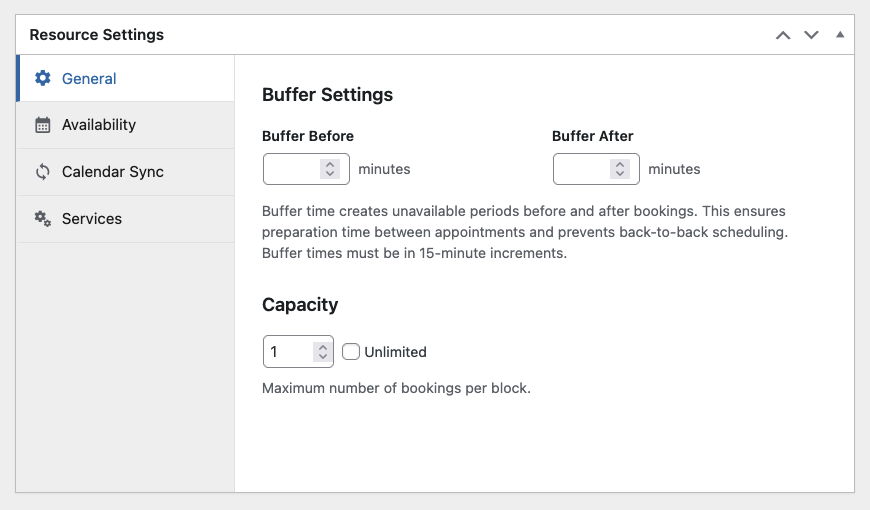Click the General gear icon
The image size is (870, 510).
[x=43, y=78]
